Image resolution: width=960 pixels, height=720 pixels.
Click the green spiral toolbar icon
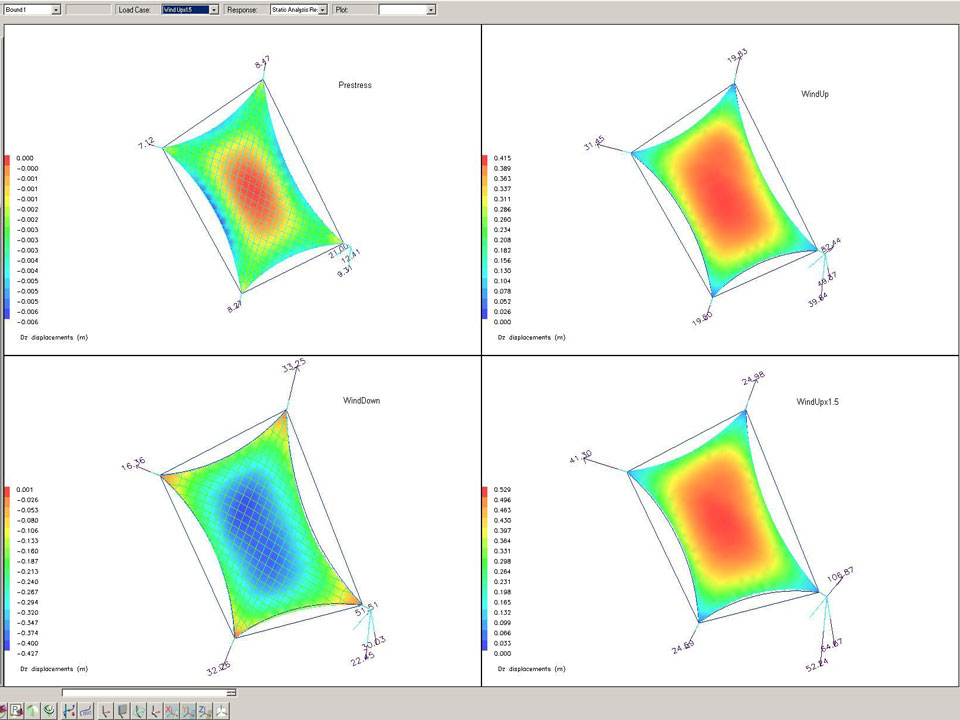coord(49,710)
